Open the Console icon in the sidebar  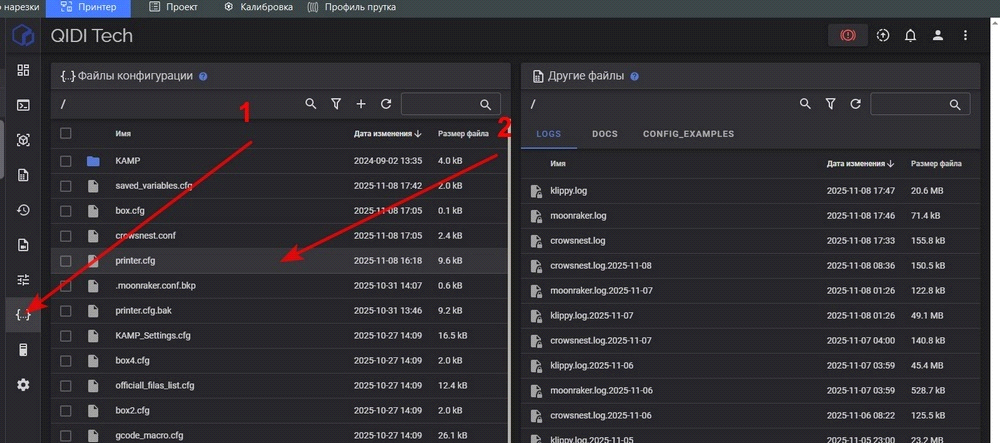tap(23, 104)
